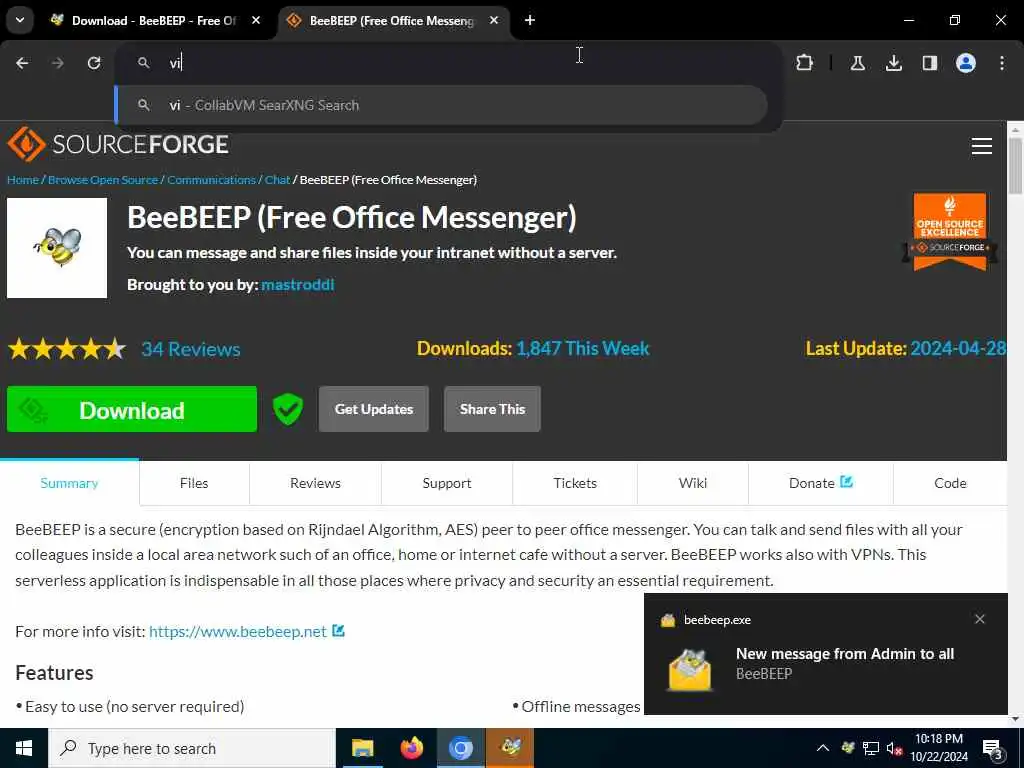The image size is (1024, 768).
Task: Open the user profile avatar icon
Action: click(x=965, y=63)
